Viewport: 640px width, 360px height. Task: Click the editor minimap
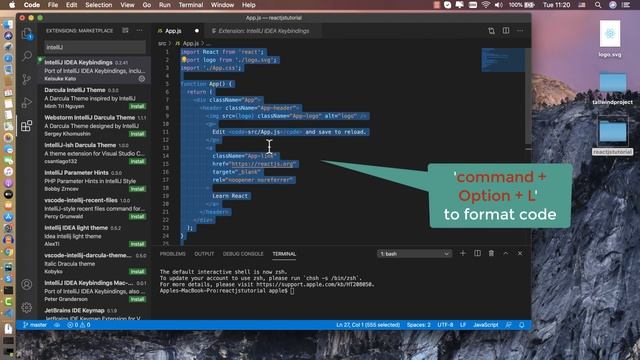(x=503, y=60)
